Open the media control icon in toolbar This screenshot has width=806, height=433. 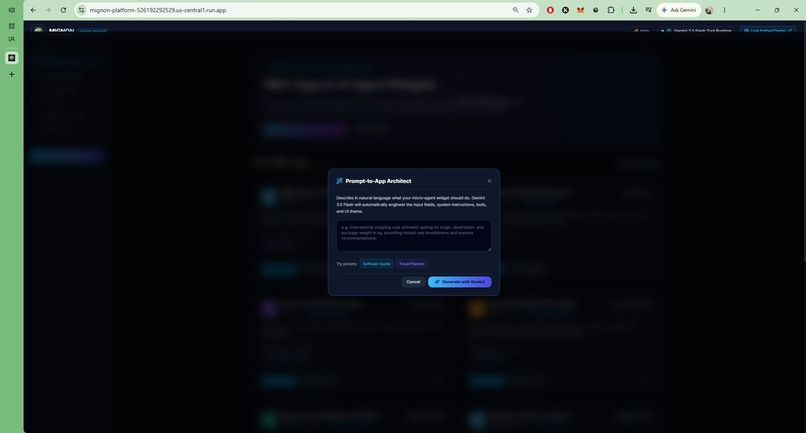(648, 10)
